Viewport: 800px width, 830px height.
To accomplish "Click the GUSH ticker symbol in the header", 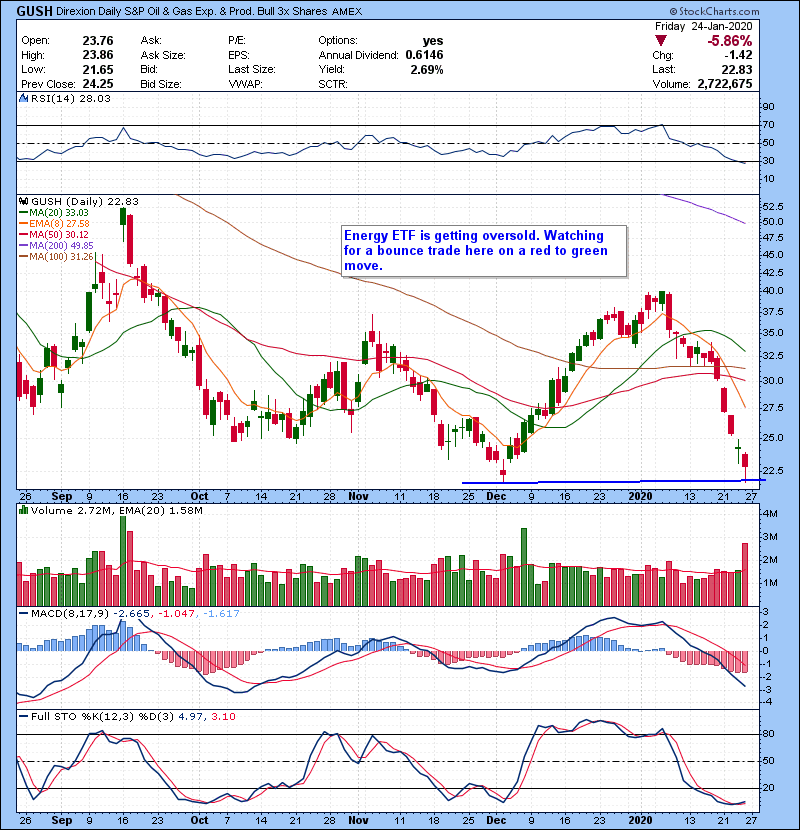I will point(35,11).
